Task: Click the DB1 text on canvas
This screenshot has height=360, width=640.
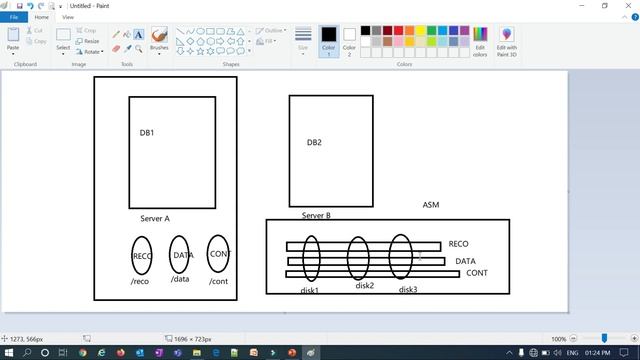Action: 147,133
